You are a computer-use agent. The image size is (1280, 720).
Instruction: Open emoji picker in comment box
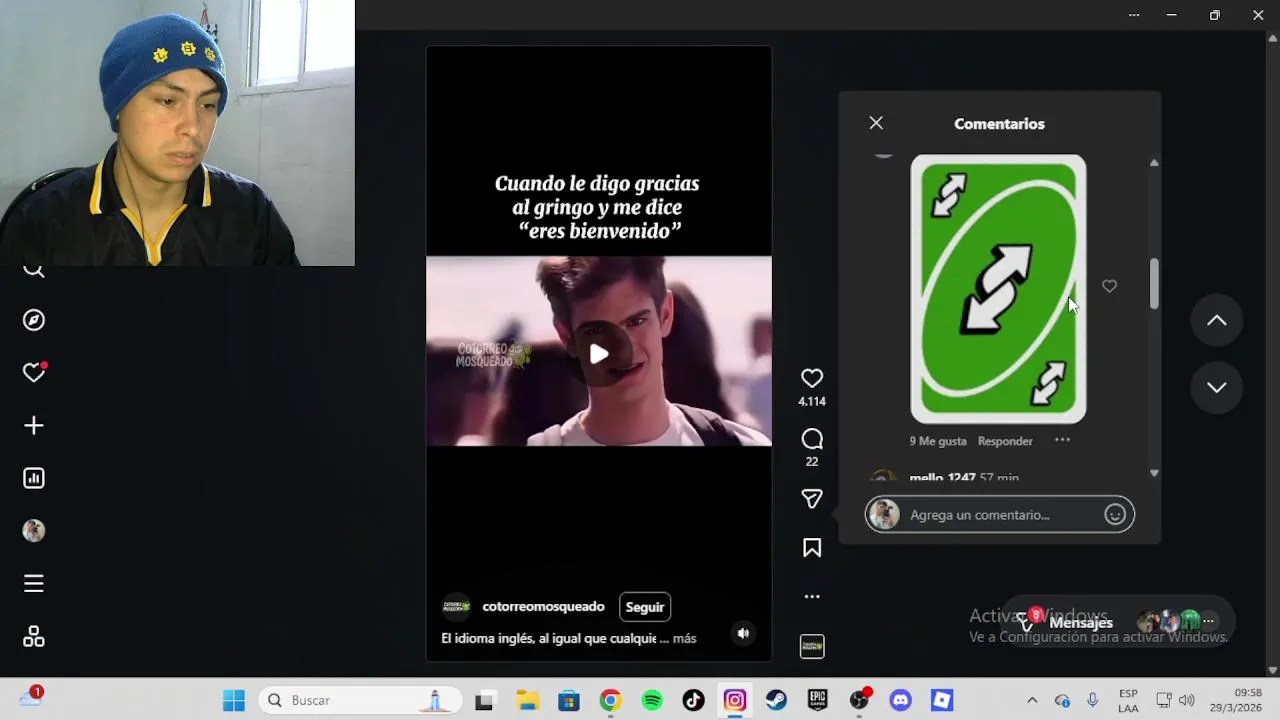pos(1115,515)
